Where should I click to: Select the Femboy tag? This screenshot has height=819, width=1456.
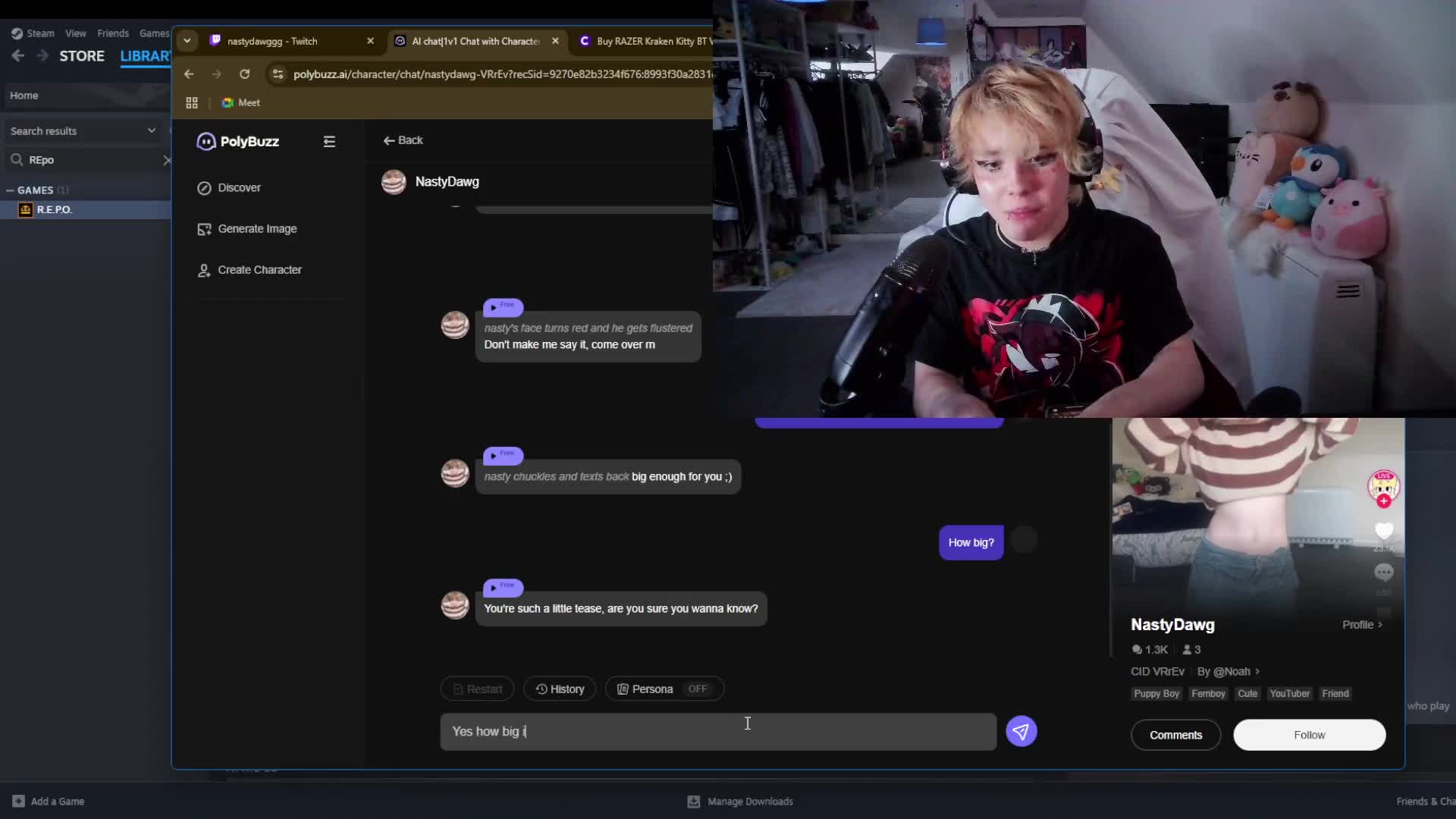(1208, 693)
